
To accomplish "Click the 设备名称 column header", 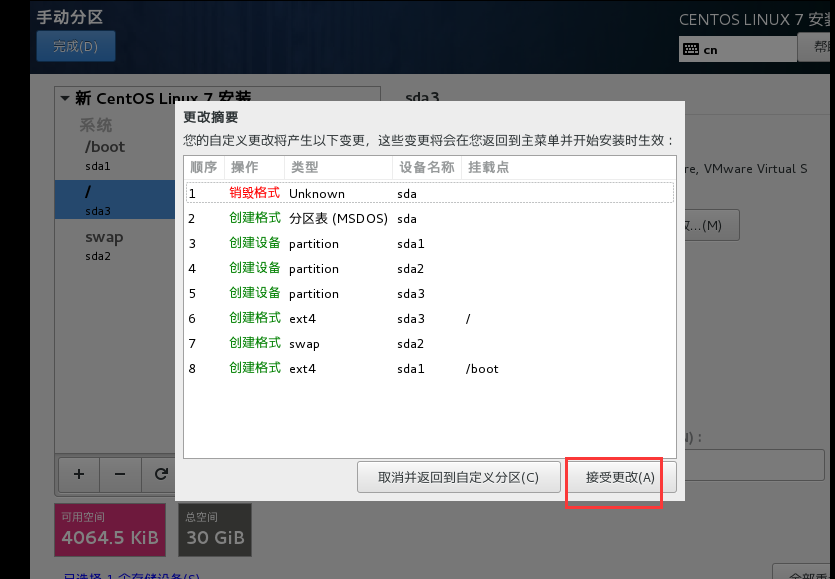I will (427, 167).
